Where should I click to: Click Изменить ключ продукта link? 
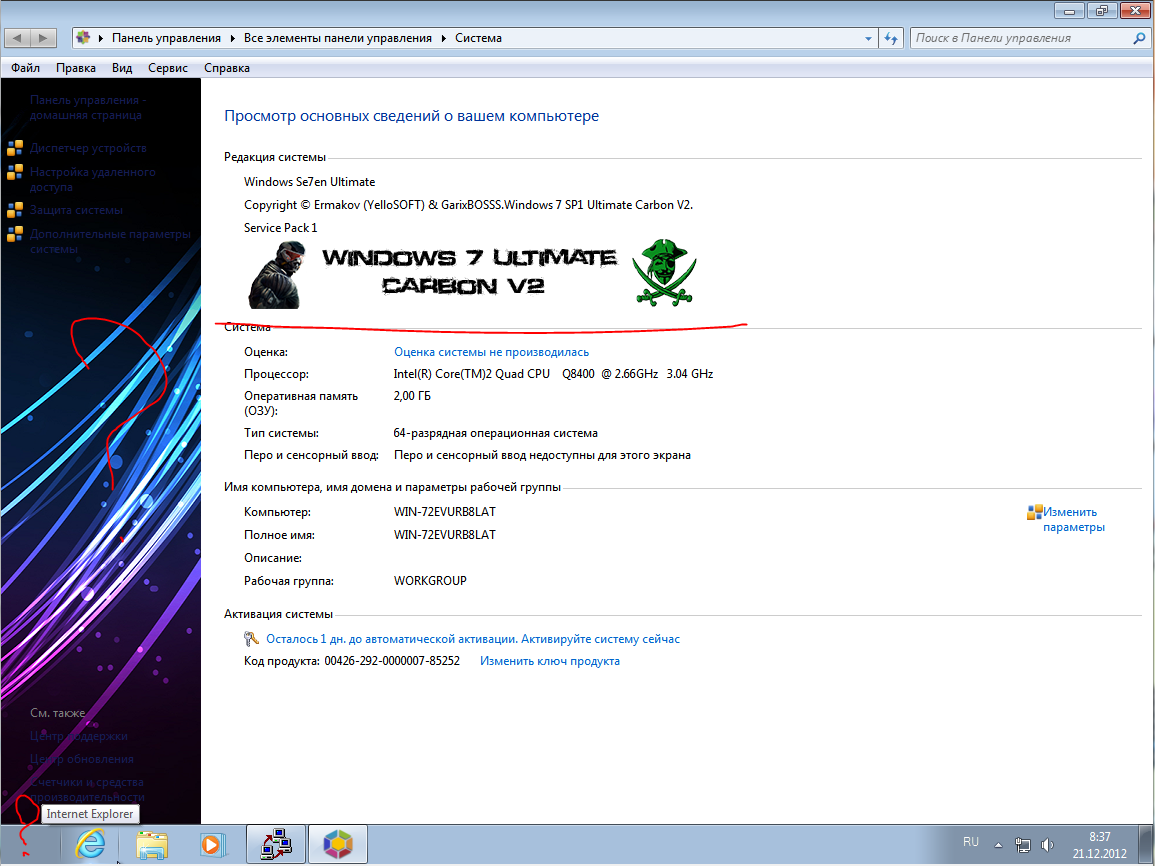click(x=550, y=661)
